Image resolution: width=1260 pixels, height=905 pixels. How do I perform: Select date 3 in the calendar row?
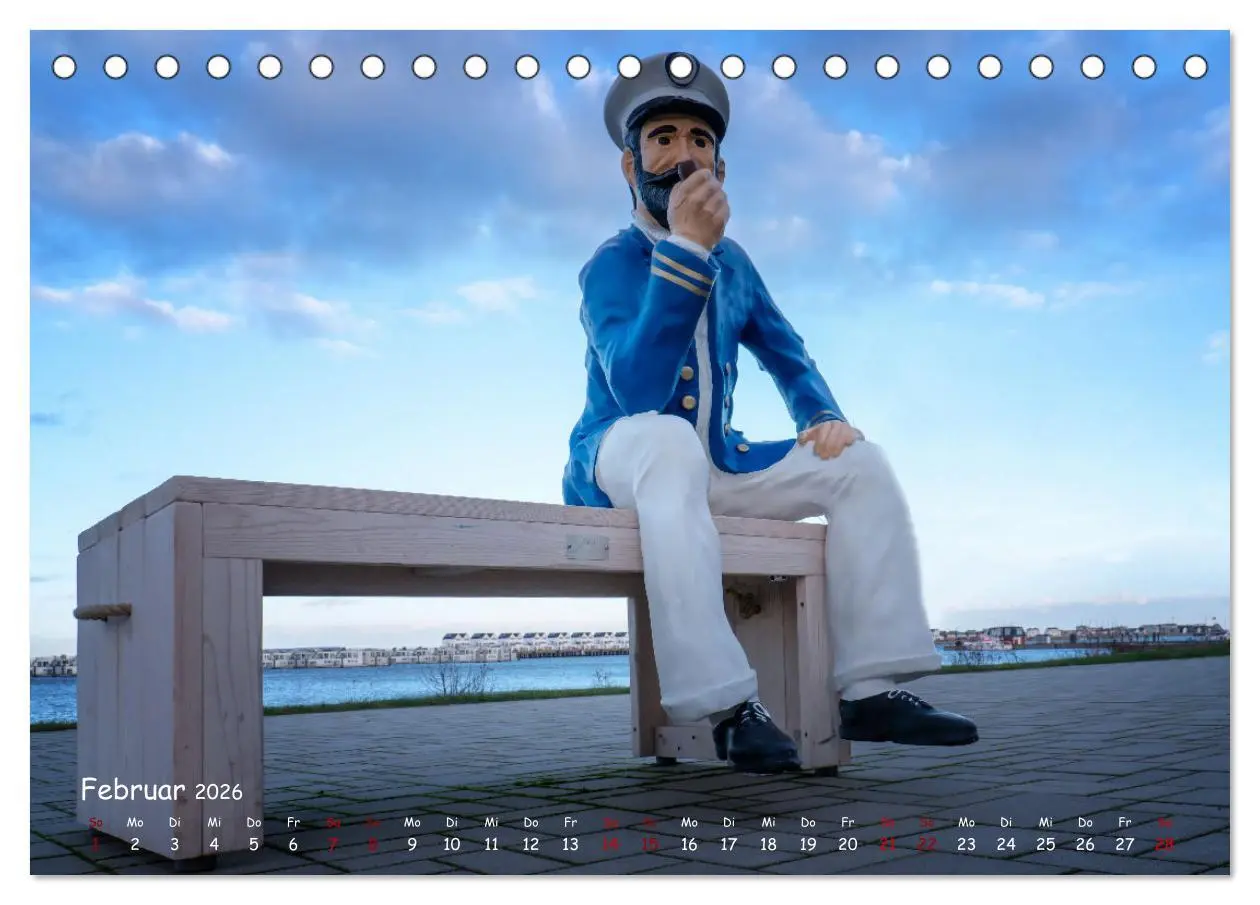(x=174, y=844)
